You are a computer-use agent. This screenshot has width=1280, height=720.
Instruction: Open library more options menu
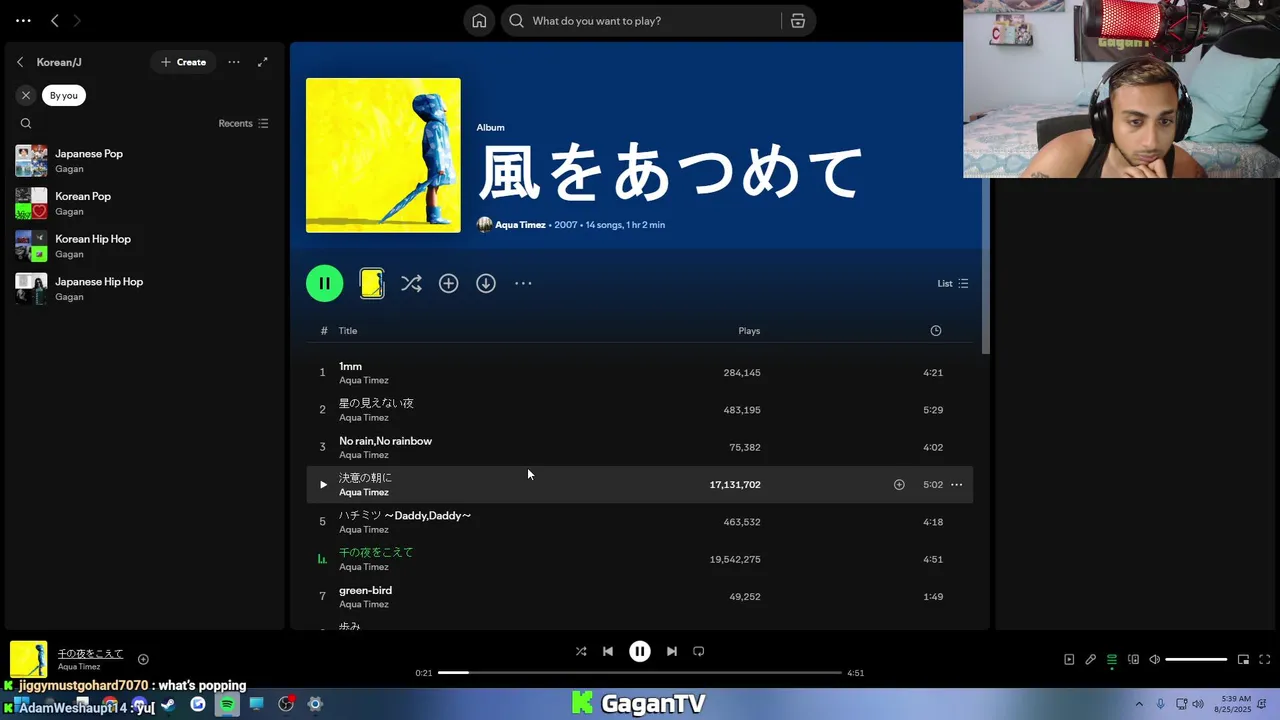pyautogui.click(x=234, y=62)
